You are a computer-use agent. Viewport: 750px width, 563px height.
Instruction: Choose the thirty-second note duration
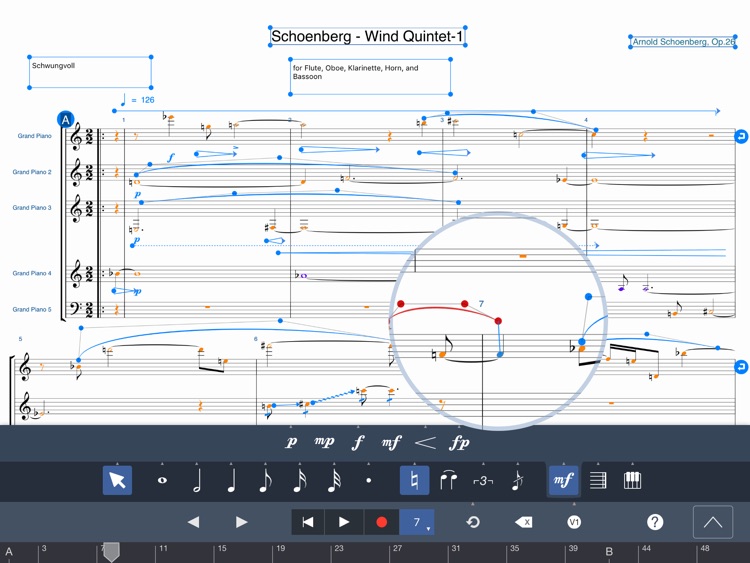334,481
